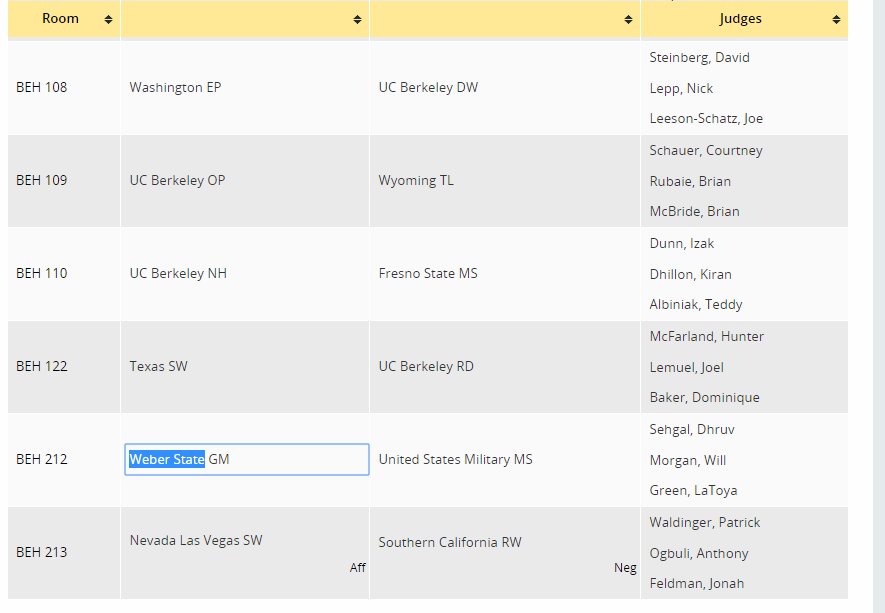Sort by the unlabeled third column
Viewport: 885px width, 613px height.
tap(628, 20)
